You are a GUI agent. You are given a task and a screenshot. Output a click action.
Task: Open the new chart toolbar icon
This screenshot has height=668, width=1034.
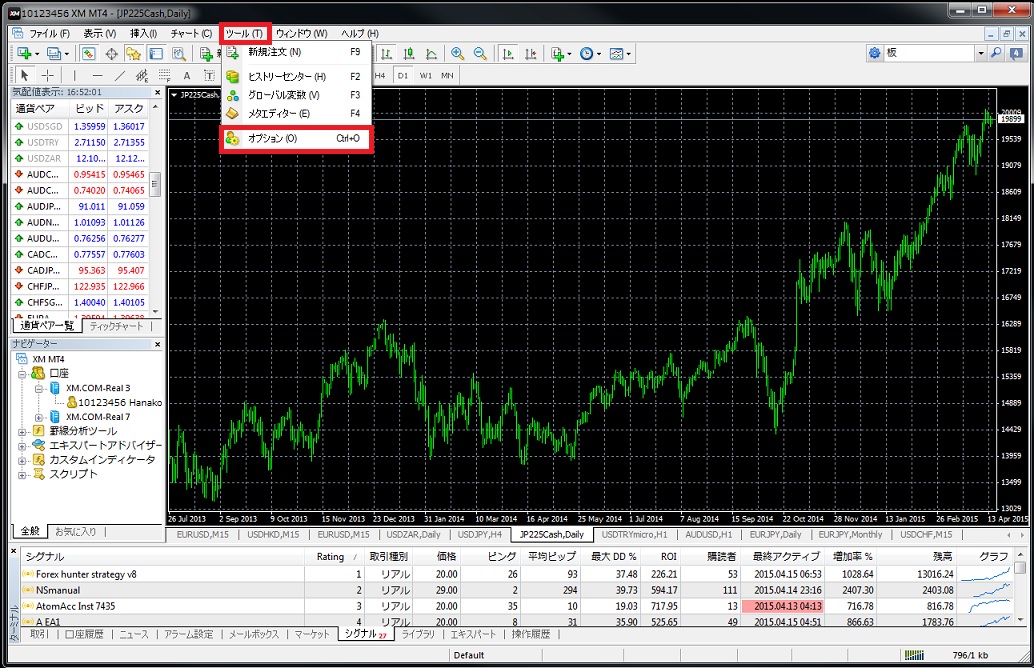pyautogui.click(x=25, y=53)
